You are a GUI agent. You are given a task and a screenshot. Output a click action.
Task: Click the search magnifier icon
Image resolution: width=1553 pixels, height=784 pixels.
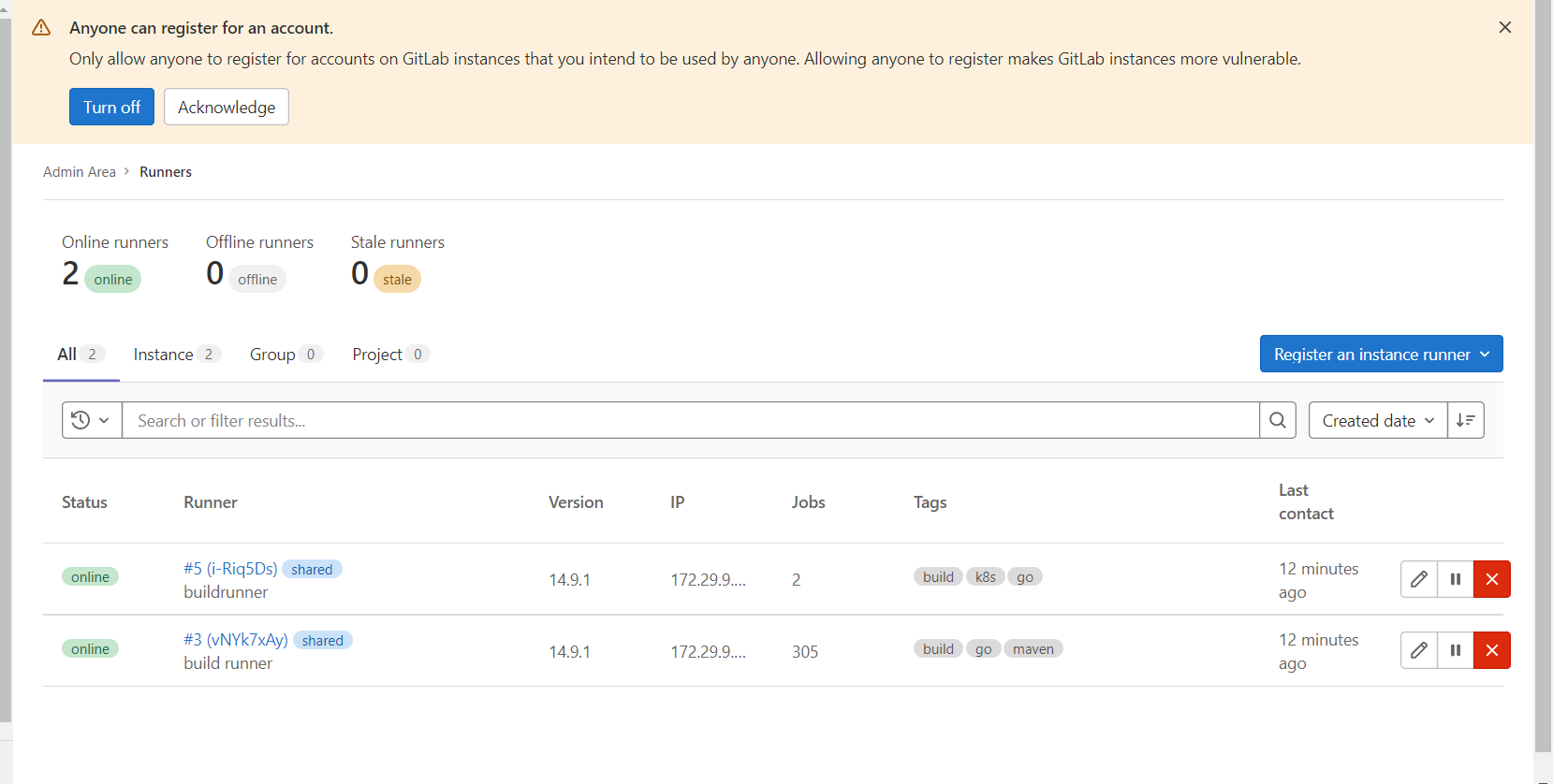coord(1278,420)
